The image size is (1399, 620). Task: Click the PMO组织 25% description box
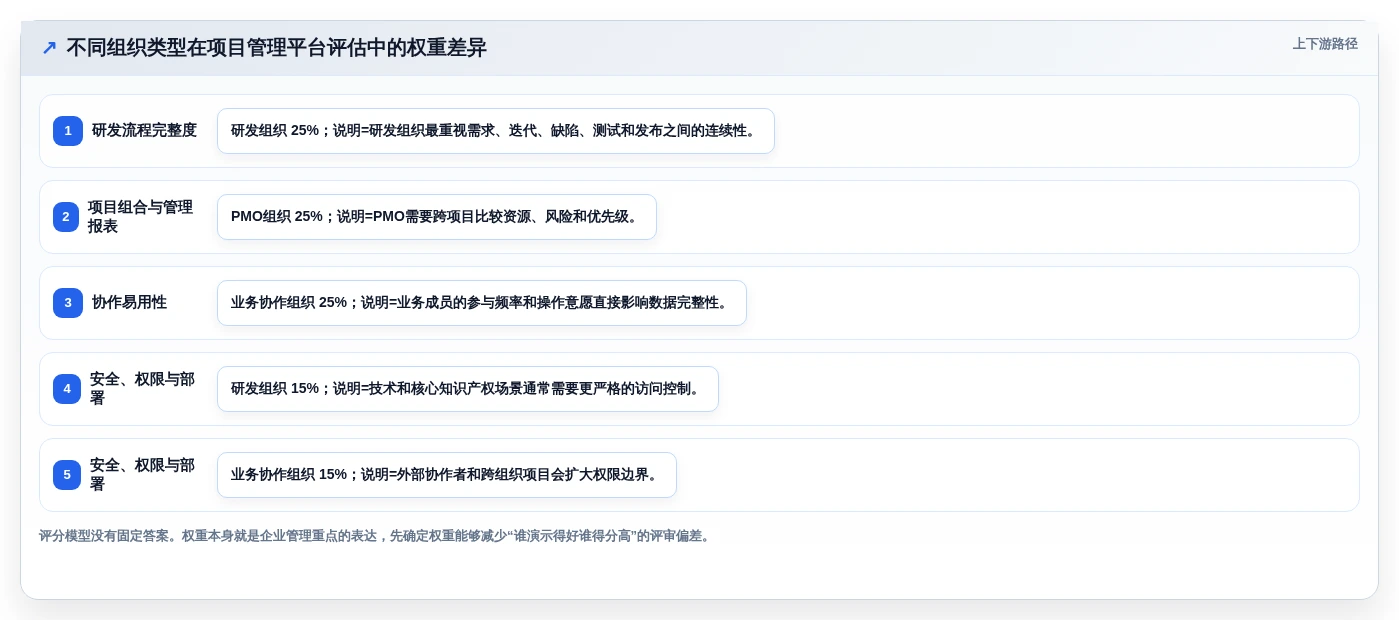coord(437,217)
